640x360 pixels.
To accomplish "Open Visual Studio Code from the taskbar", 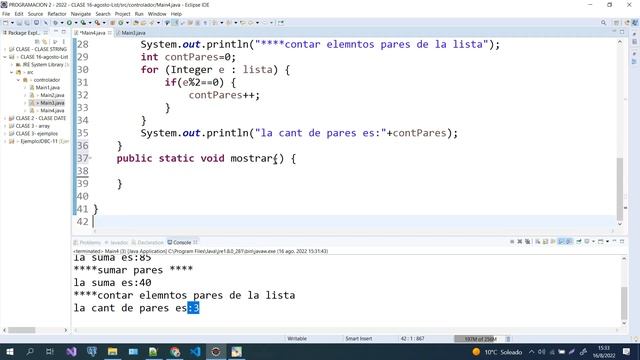I will coord(195,351).
